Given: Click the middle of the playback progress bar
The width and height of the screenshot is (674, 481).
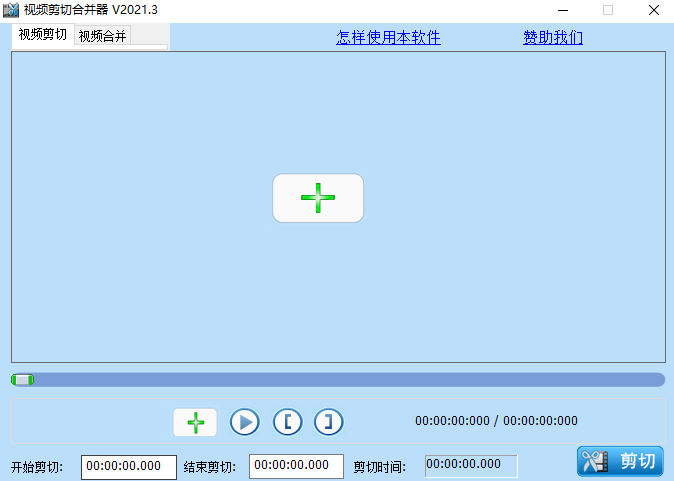Looking at the screenshot, I should point(338,379).
